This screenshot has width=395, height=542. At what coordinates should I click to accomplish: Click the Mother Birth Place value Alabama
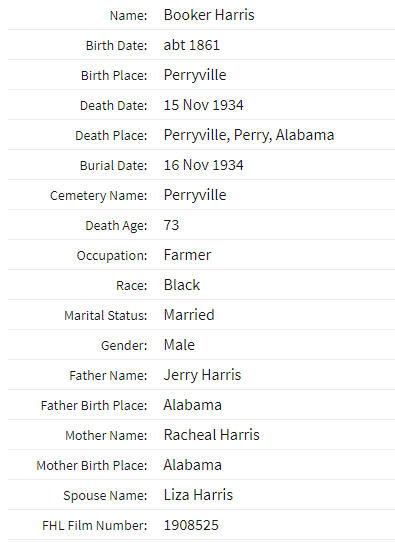pos(192,465)
